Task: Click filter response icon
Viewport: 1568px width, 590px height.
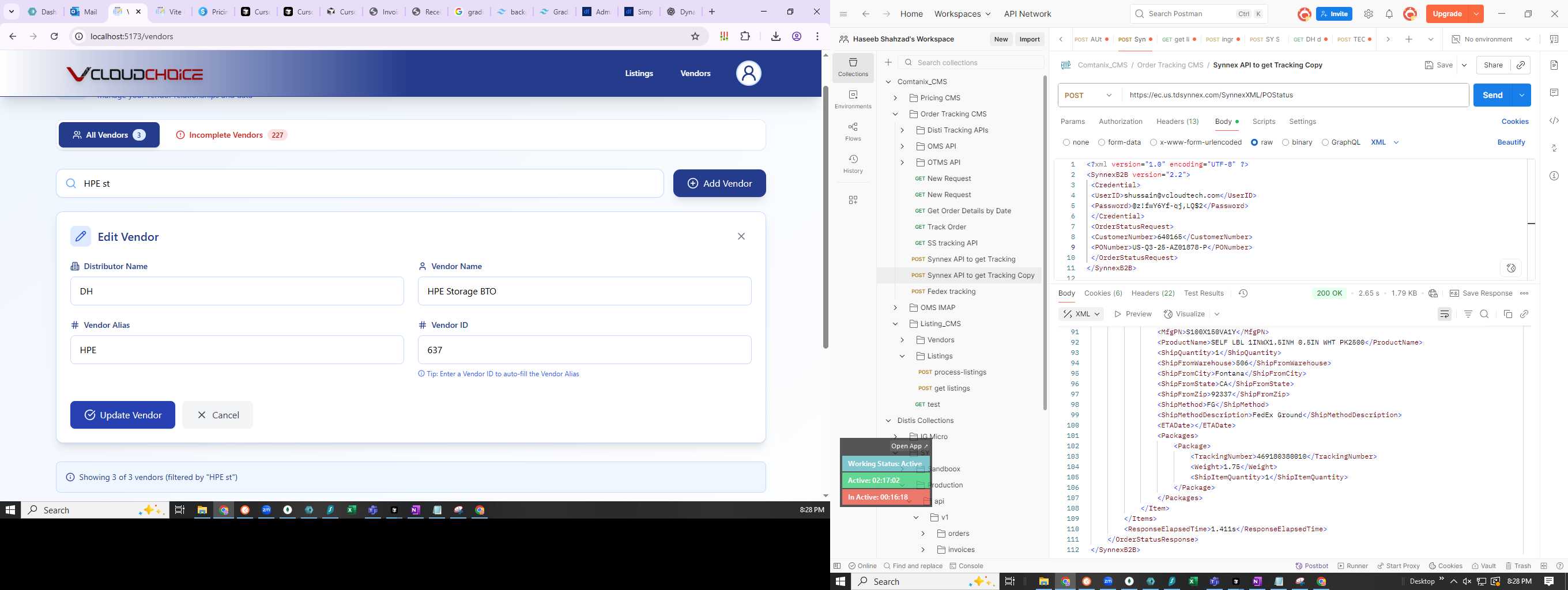Action: pos(1468,314)
